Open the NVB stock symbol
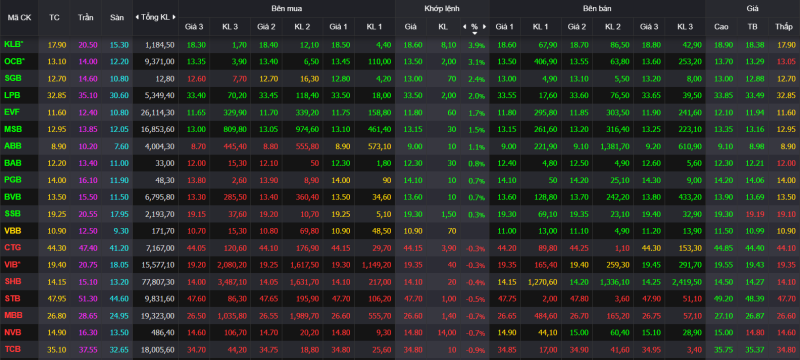The width and height of the screenshot is (800, 360). pyautogui.click(x=12, y=332)
